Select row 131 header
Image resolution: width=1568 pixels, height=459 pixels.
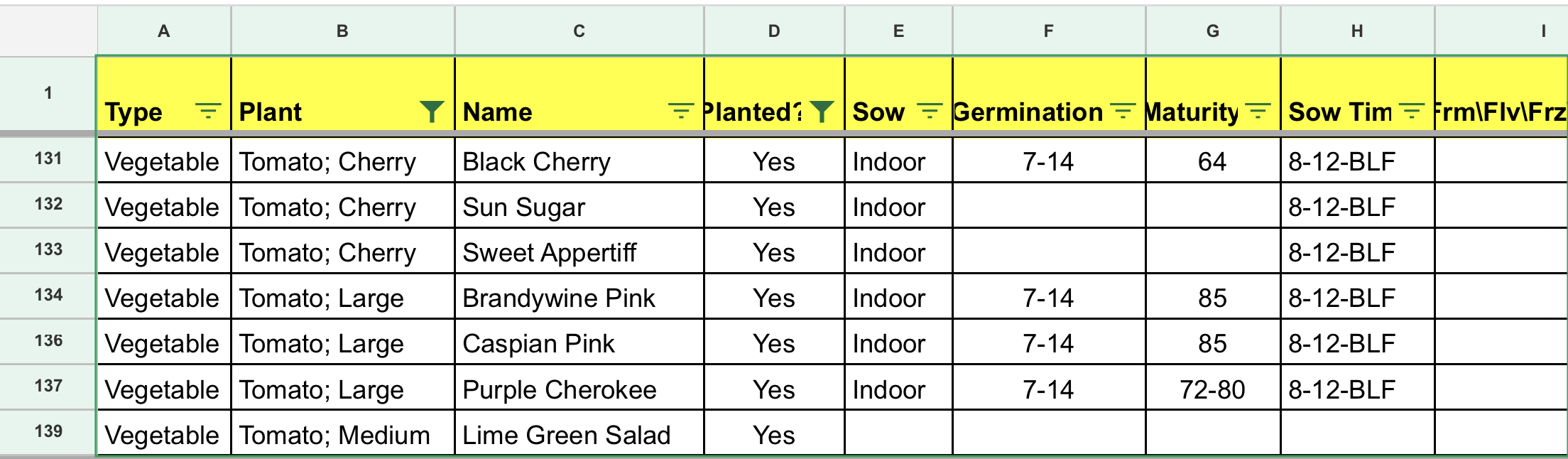48,159
